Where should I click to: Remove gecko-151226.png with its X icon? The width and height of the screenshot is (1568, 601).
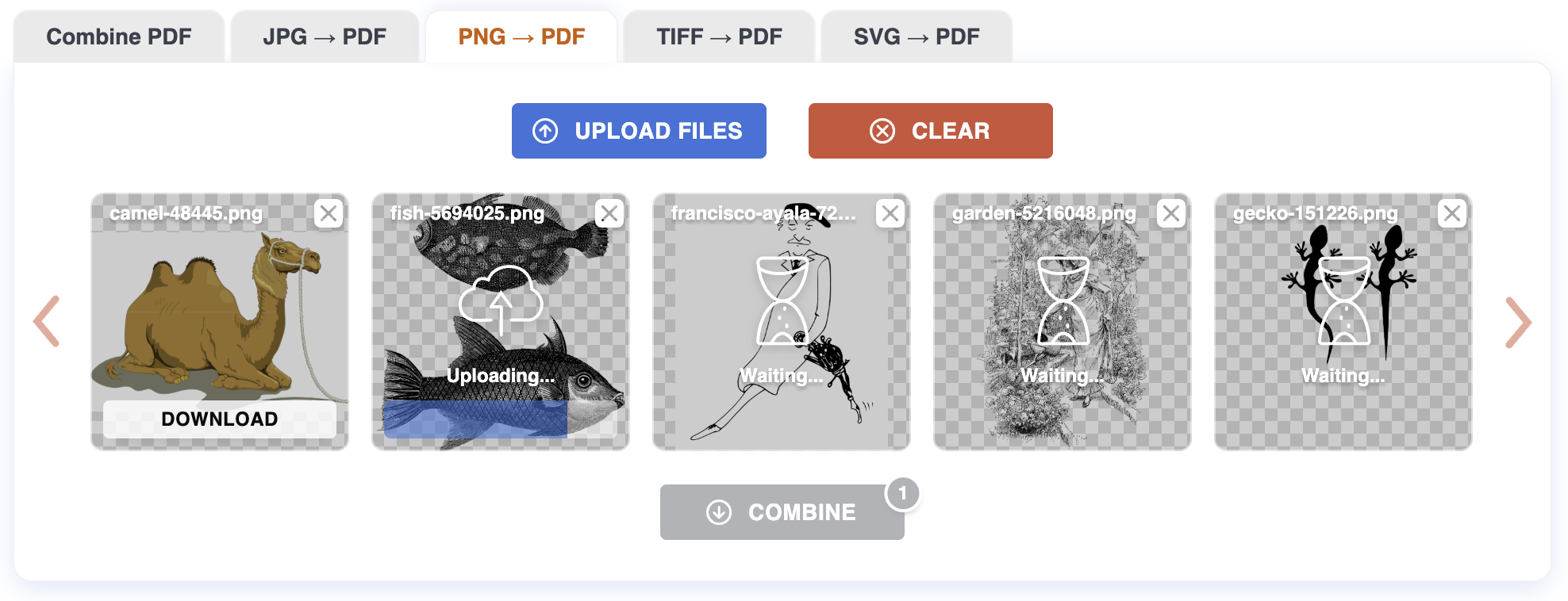(1452, 213)
